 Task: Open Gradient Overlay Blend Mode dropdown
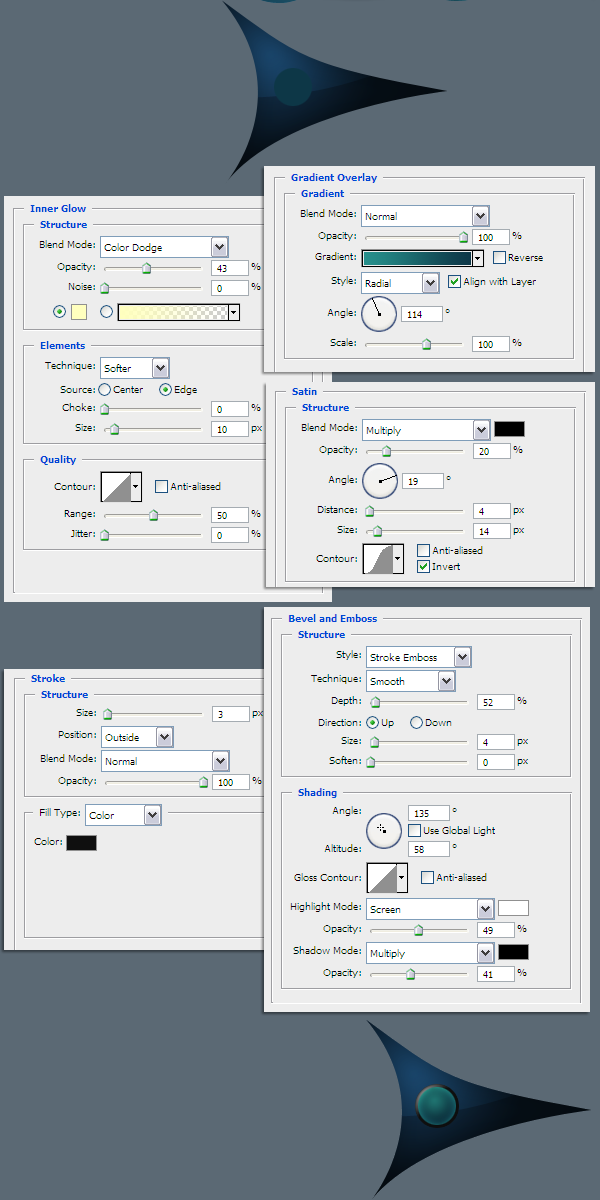pos(425,216)
